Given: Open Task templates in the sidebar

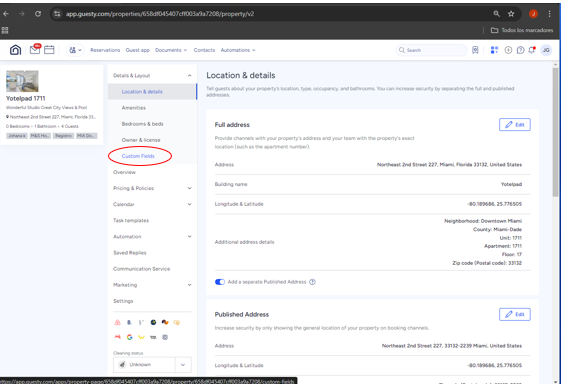Looking at the screenshot, I should click(131, 220).
